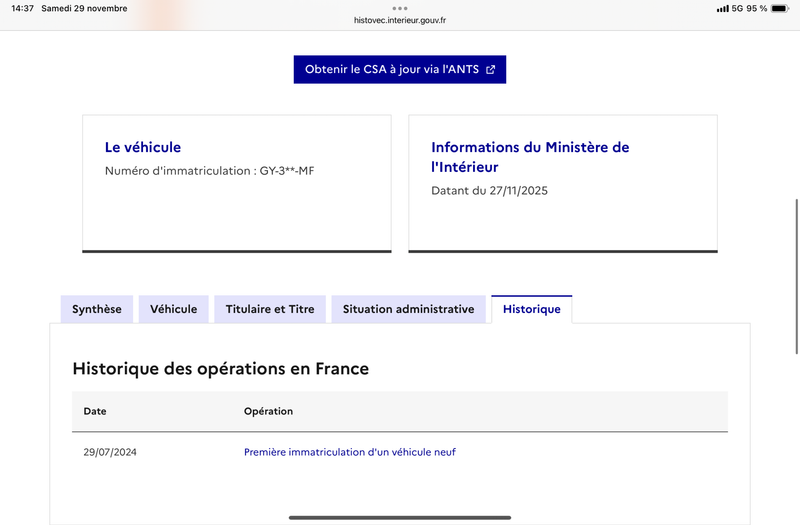
Task: Tap the three-dot multitasking icon
Action: pos(400,8)
